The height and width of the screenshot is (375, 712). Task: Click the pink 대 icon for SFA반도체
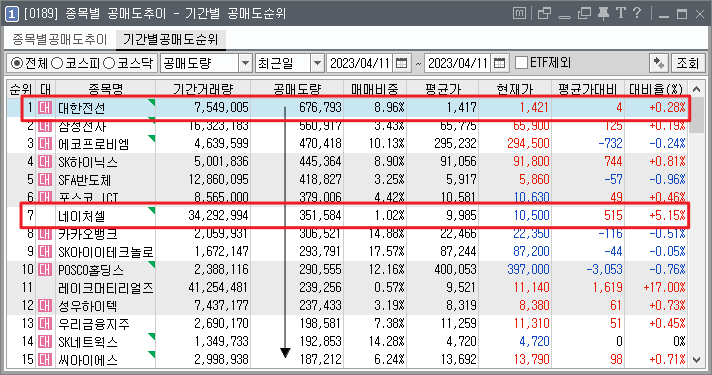(44, 180)
